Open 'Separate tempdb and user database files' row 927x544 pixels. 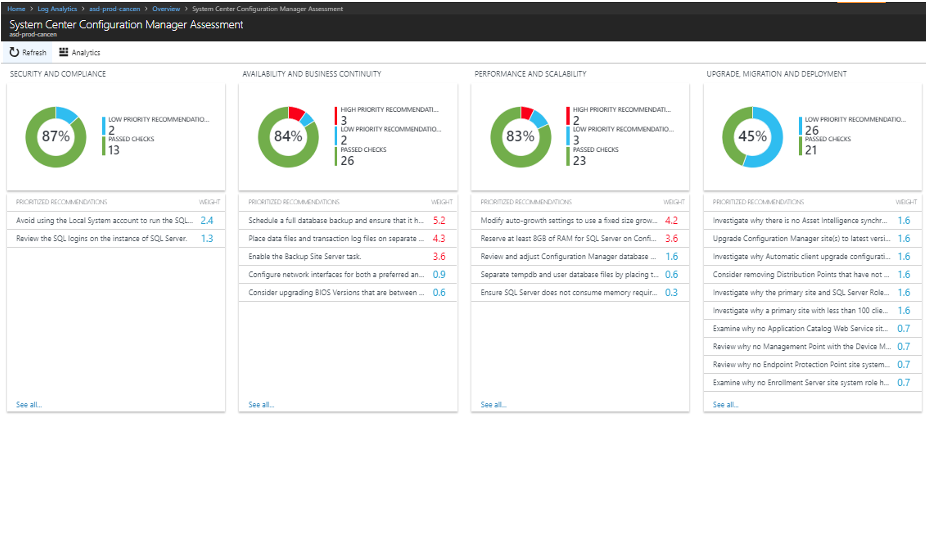(x=580, y=274)
